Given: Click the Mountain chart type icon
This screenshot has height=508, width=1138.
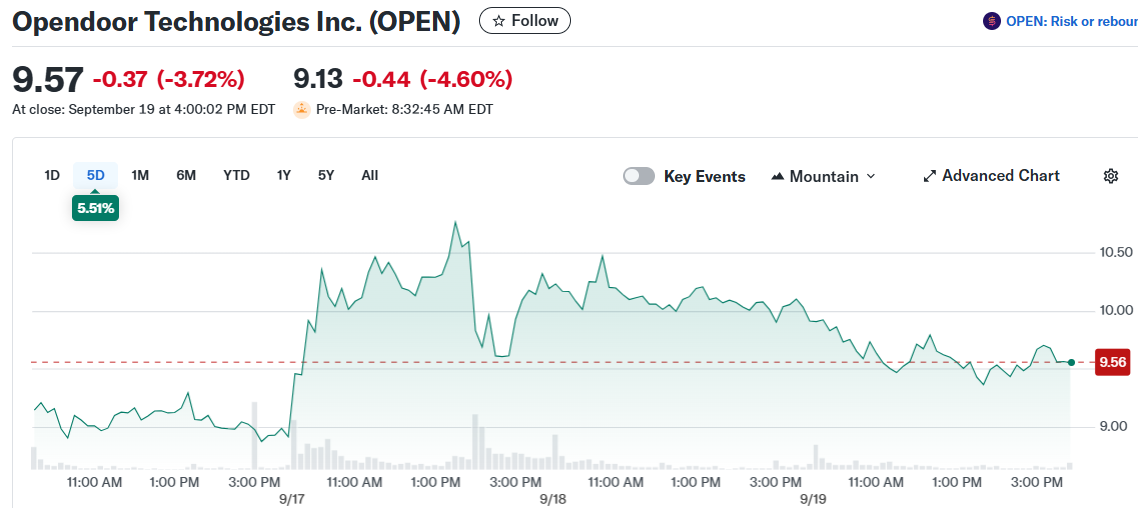Looking at the screenshot, I should click(777, 176).
